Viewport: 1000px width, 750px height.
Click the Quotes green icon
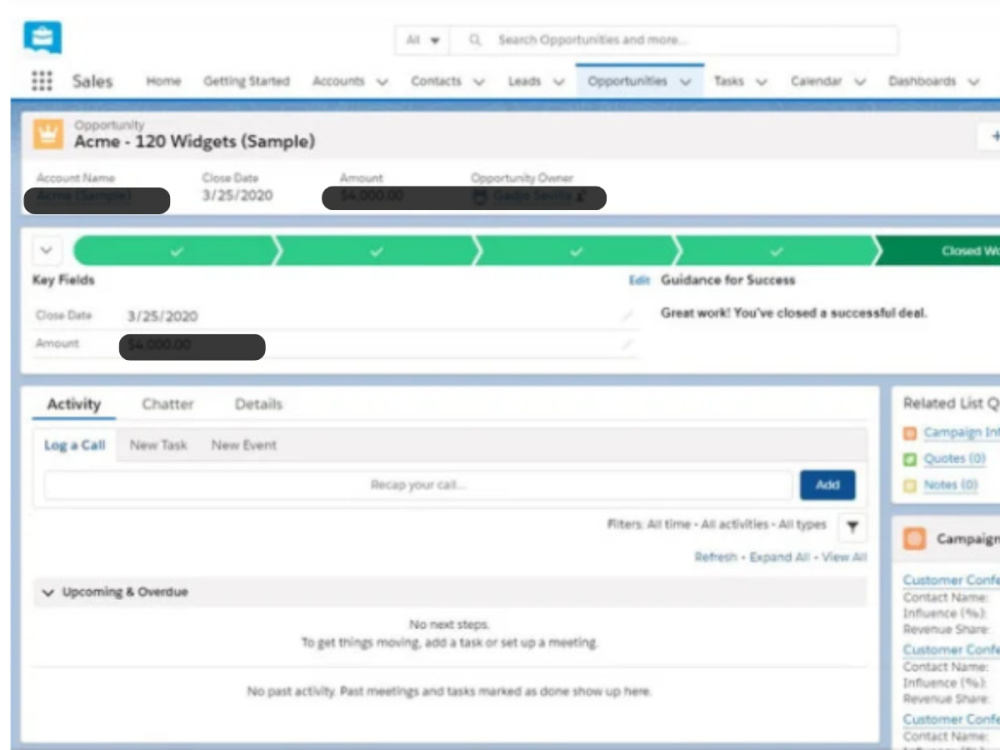click(x=910, y=459)
